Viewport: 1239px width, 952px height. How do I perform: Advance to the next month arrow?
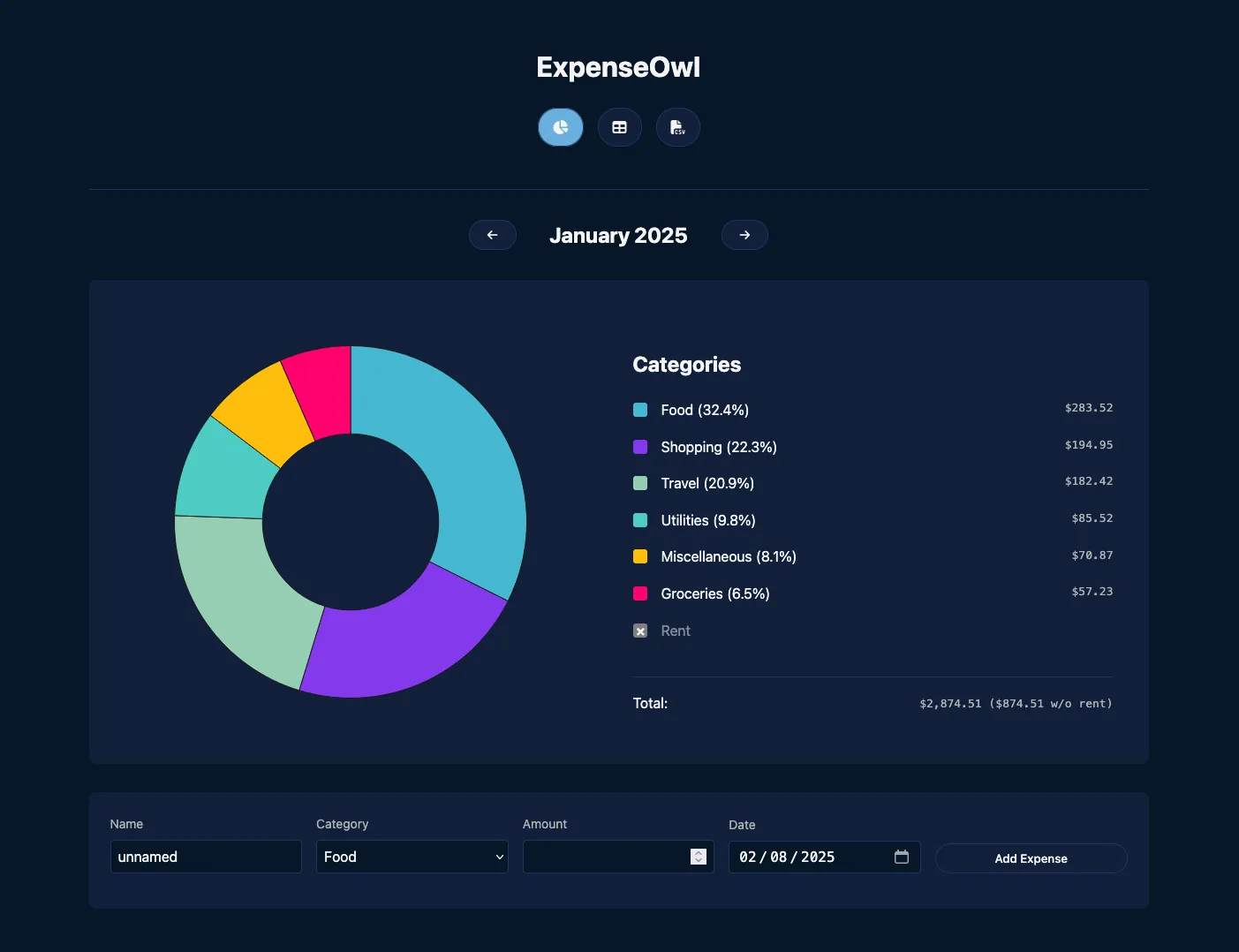[744, 235]
